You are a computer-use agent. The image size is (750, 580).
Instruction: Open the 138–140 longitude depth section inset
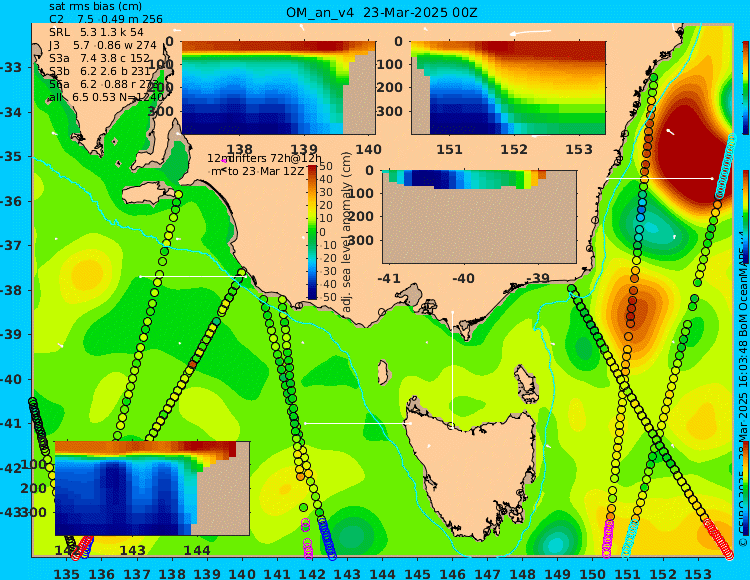point(278,88)
